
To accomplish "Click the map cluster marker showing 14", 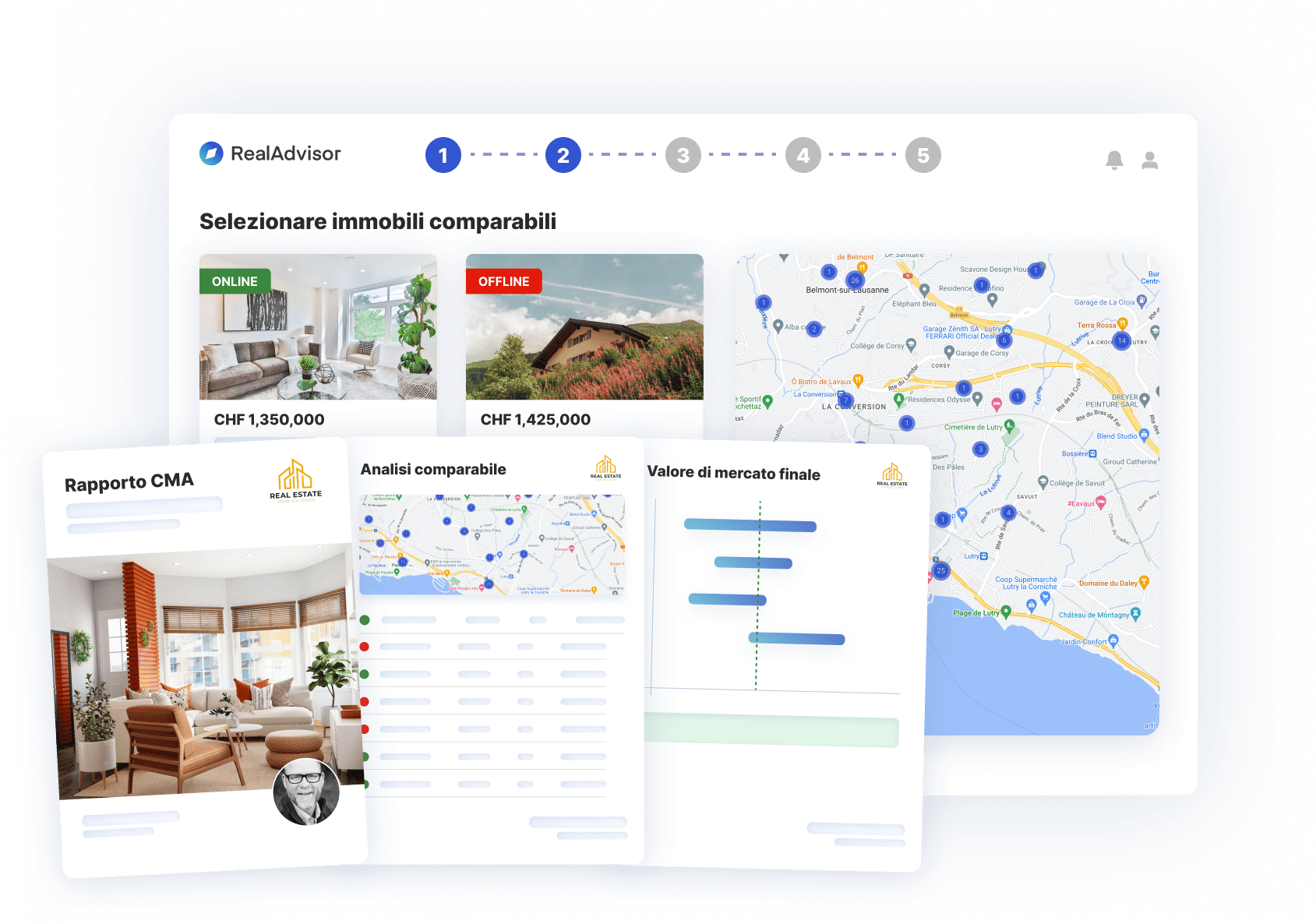I will point(1121,340).
